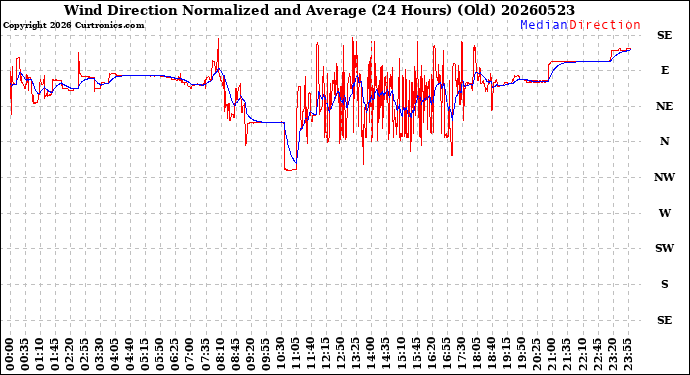690x375 pixels.
Task: Click the 22:10 time axis label
Action: point(582,354)
